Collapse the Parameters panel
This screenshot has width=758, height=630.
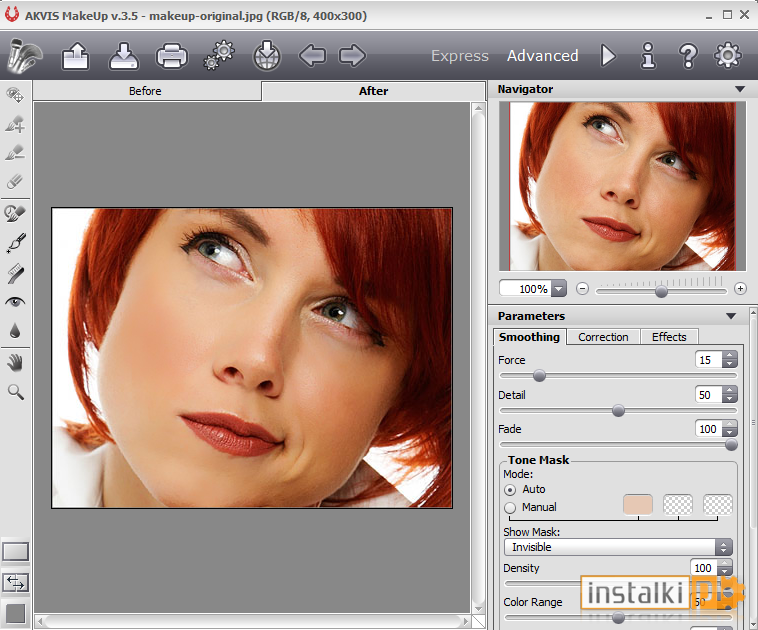[x=731, y=316]
